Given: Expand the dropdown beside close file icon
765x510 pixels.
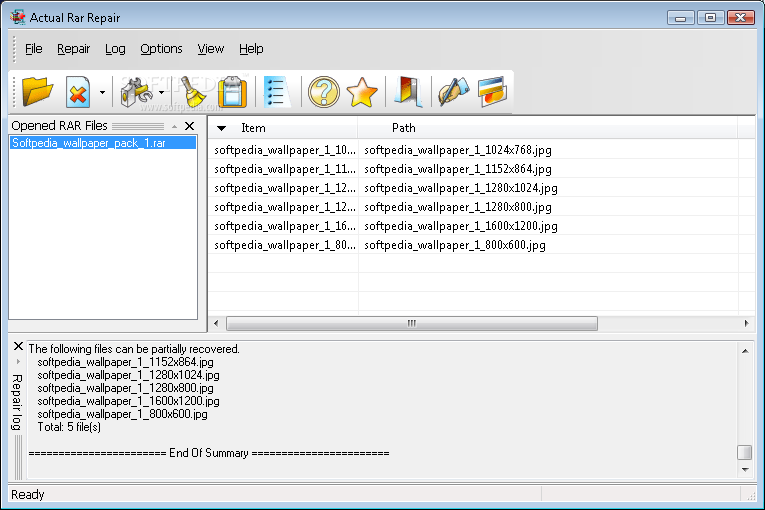Looking at the screenshot, I should 102,92.
